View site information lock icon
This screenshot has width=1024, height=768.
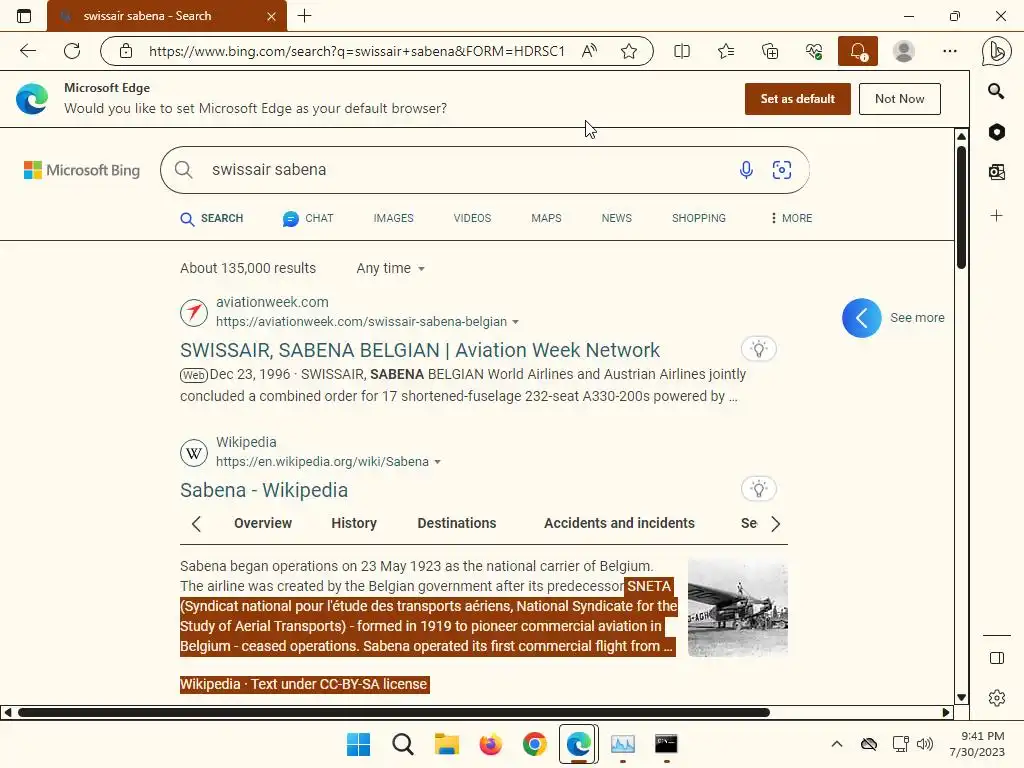[x=126, y=51]
